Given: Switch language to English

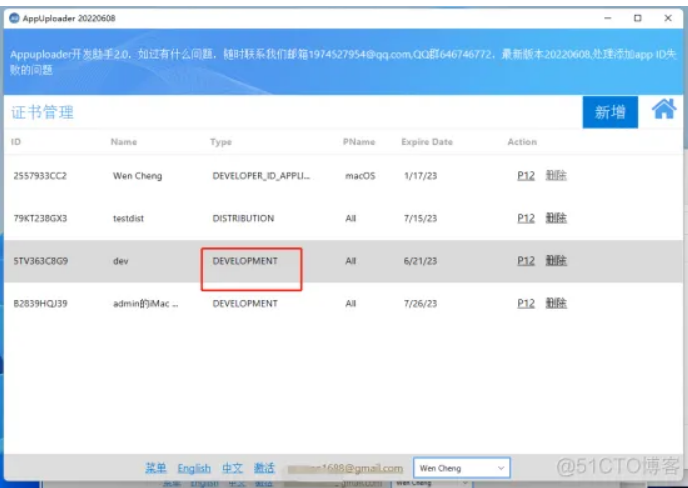Looking at the screenshot, I should [194, 468].
